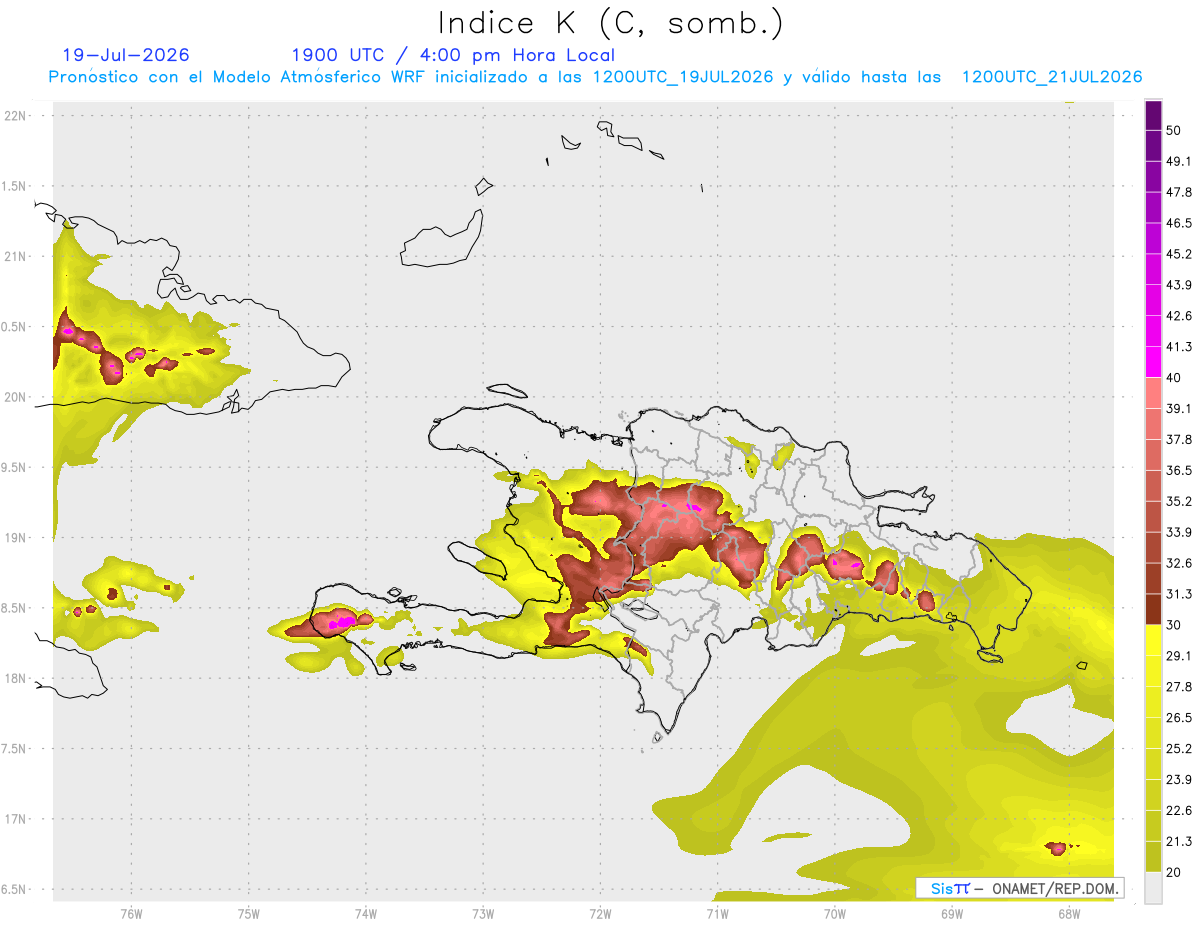Select the date text '19-Jul-2026'
This screenshot has height=927, width=1200.
(x=126, y=55)
